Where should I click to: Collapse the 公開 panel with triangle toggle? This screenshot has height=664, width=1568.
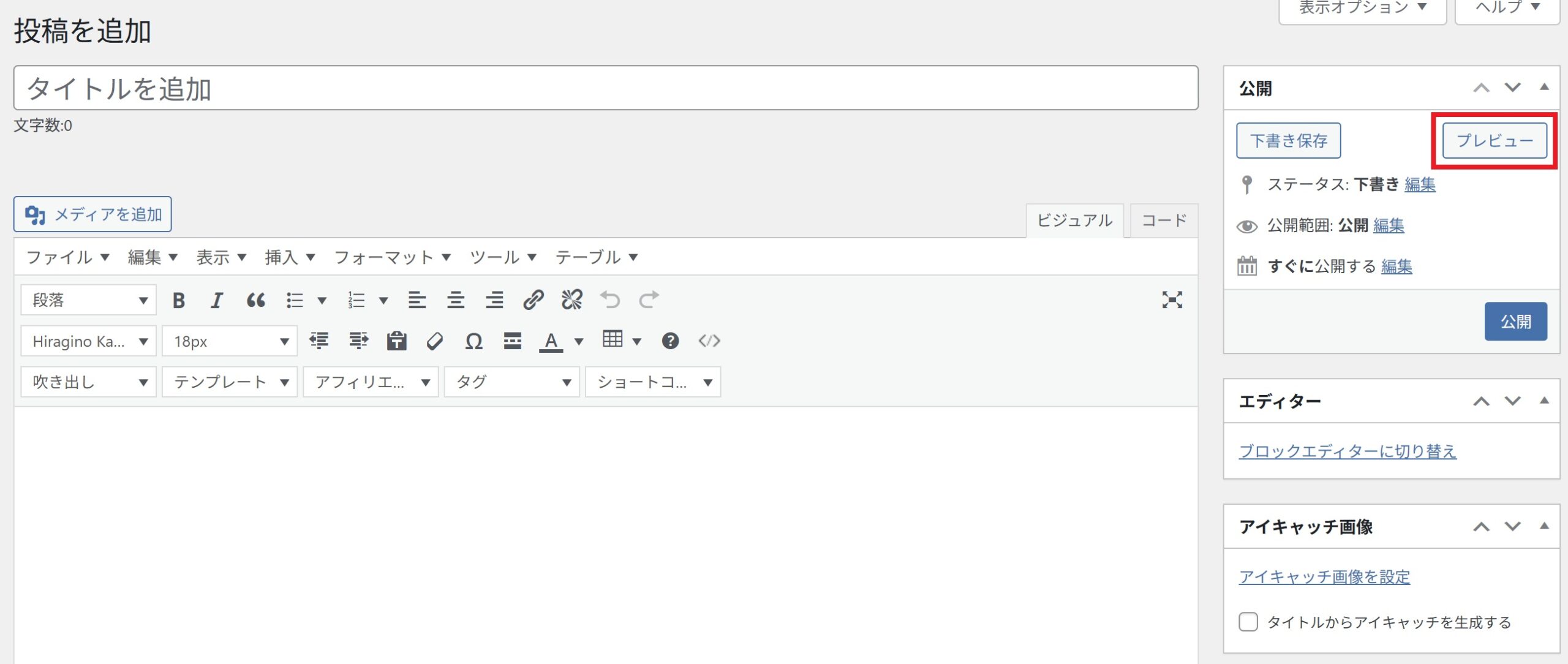coord(1544,88)
